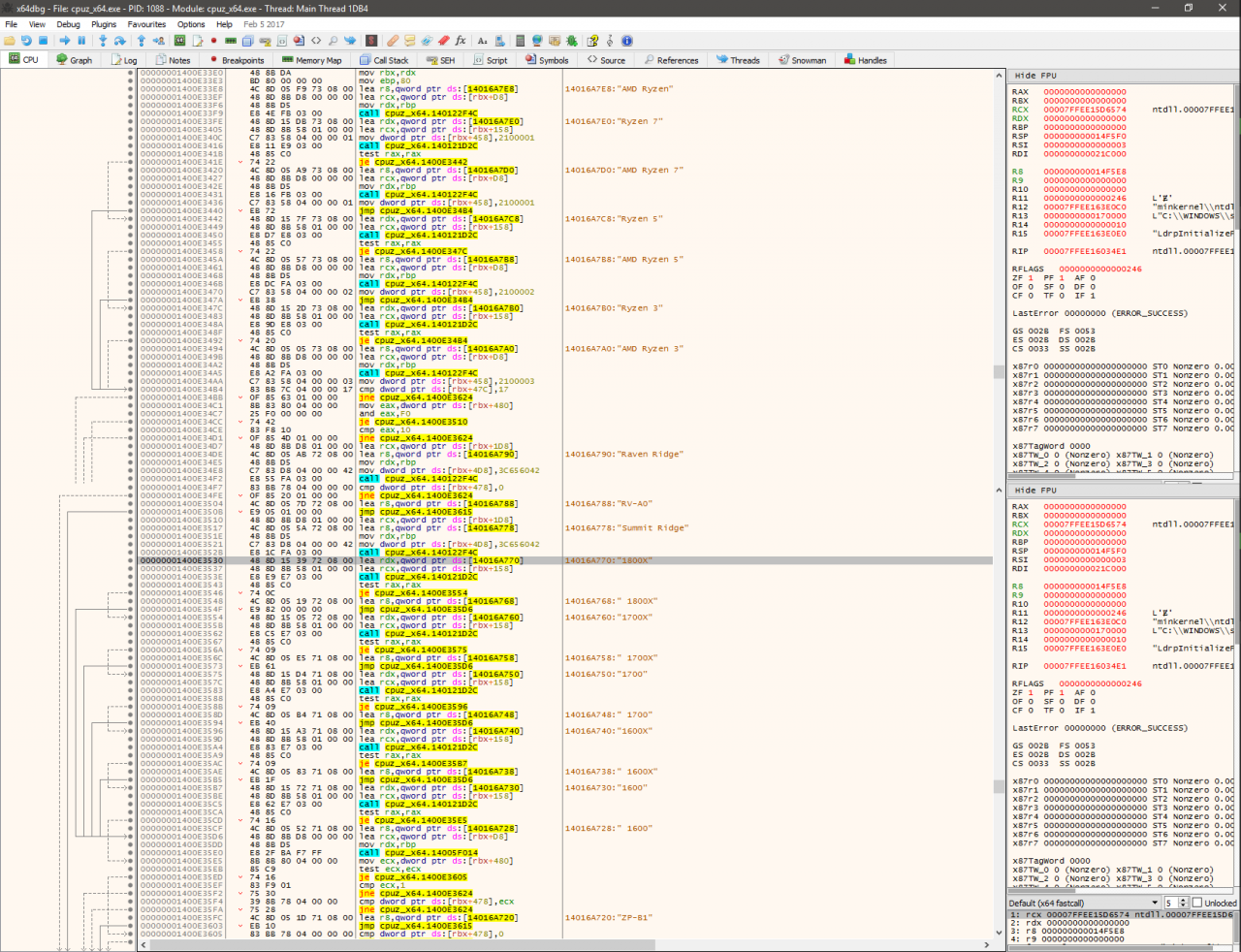Open the Plugins menu

[x=104, y=24]
